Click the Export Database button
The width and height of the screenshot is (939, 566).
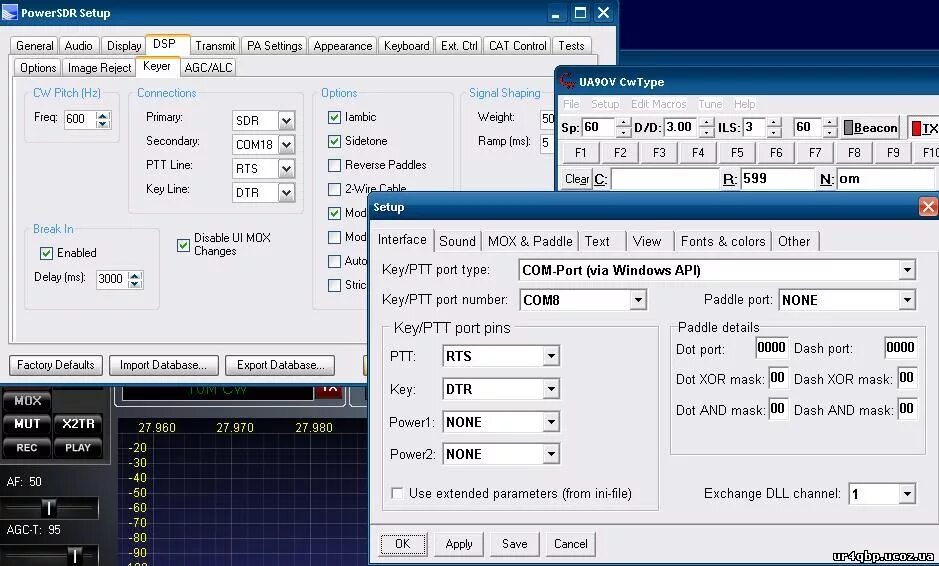[x=280, y=365]
